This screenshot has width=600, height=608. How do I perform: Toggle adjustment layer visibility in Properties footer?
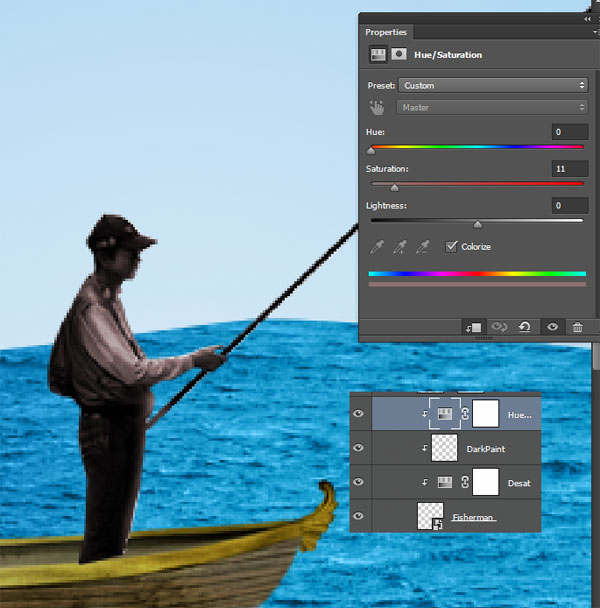[553, 327]
